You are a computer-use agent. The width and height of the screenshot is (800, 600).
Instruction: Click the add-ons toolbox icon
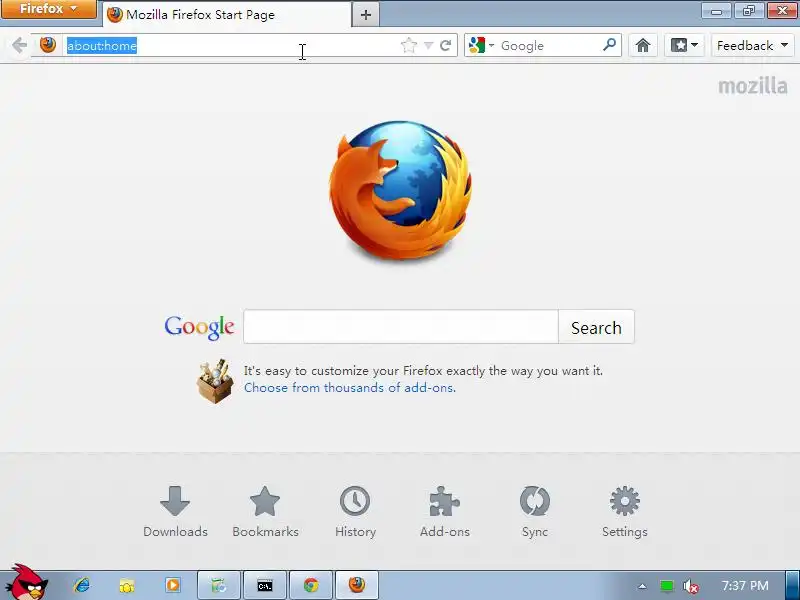pyautogui.click(x=215, y=381)
